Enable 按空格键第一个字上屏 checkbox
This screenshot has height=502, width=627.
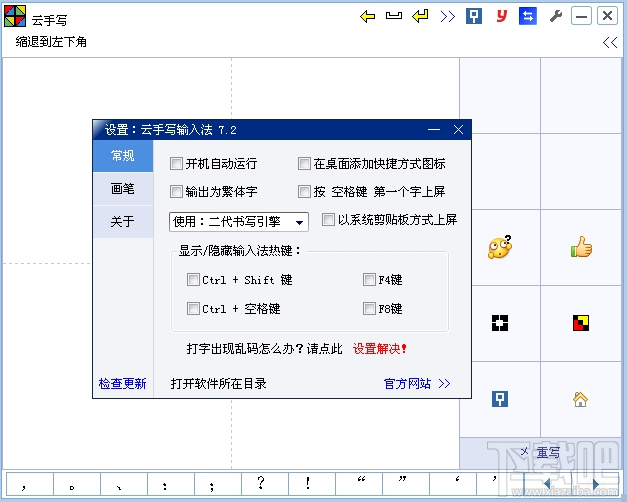pyautogui.click(x=304, y=191)
